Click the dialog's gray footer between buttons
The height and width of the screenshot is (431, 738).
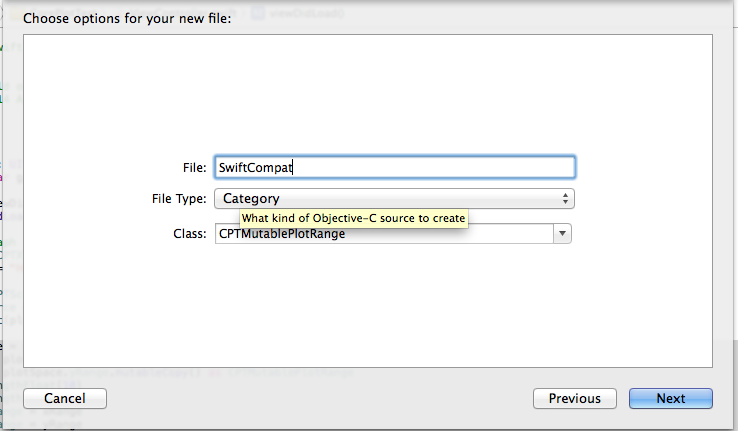coord(320,398)
